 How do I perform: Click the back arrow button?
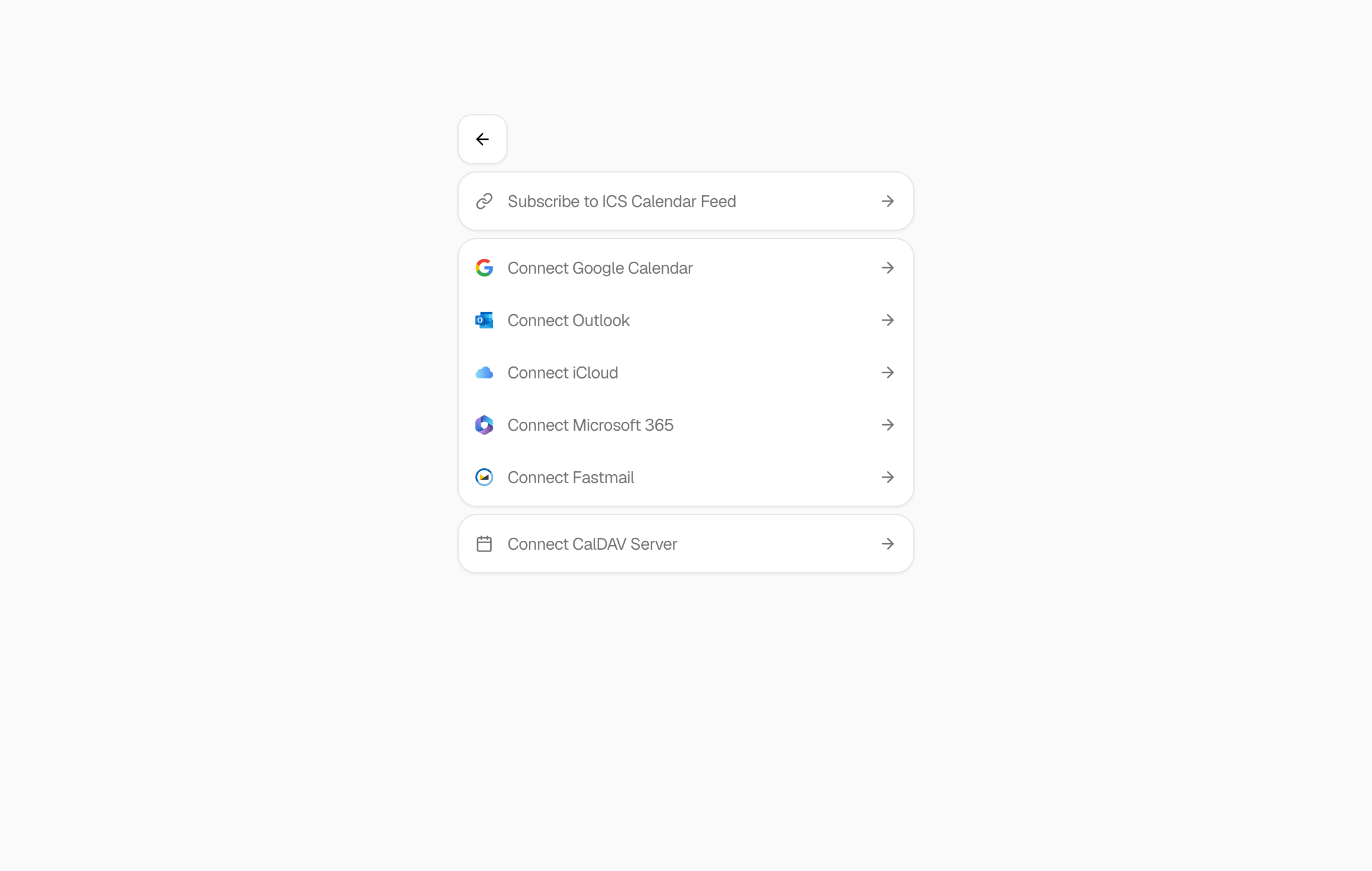click(x=482, y=139)
